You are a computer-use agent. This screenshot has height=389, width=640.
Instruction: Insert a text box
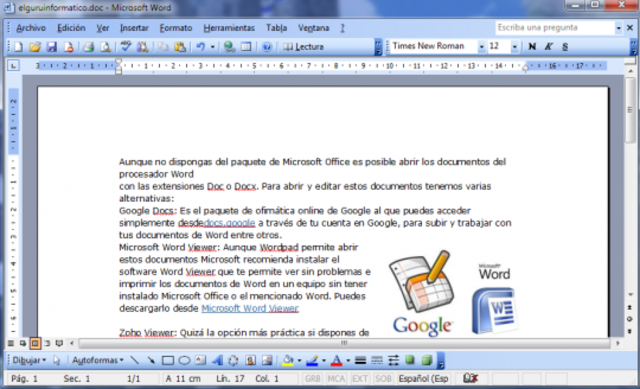[200, 360]
